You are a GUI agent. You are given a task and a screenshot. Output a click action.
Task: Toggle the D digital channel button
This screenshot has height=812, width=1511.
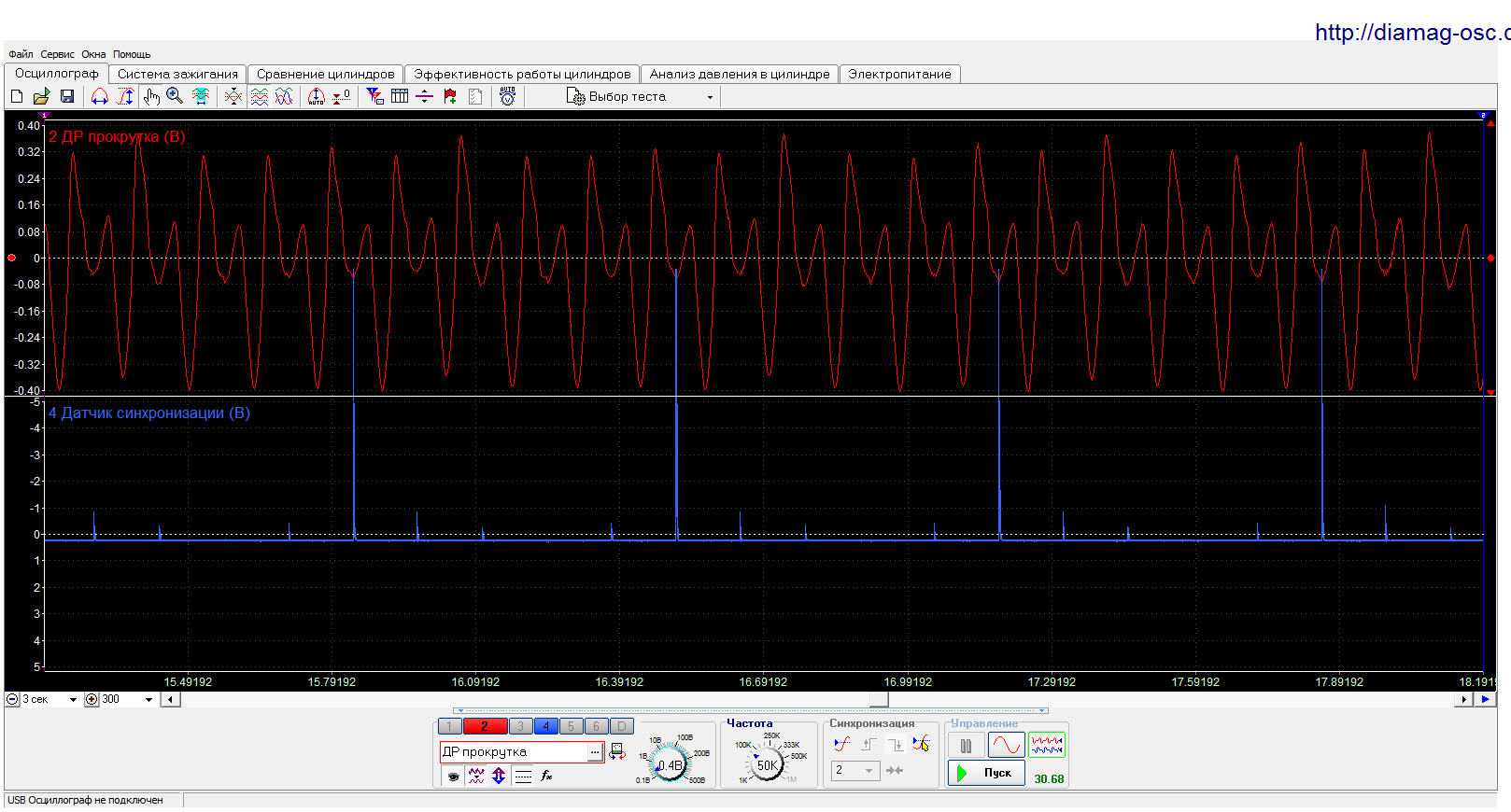click(622, 726)
